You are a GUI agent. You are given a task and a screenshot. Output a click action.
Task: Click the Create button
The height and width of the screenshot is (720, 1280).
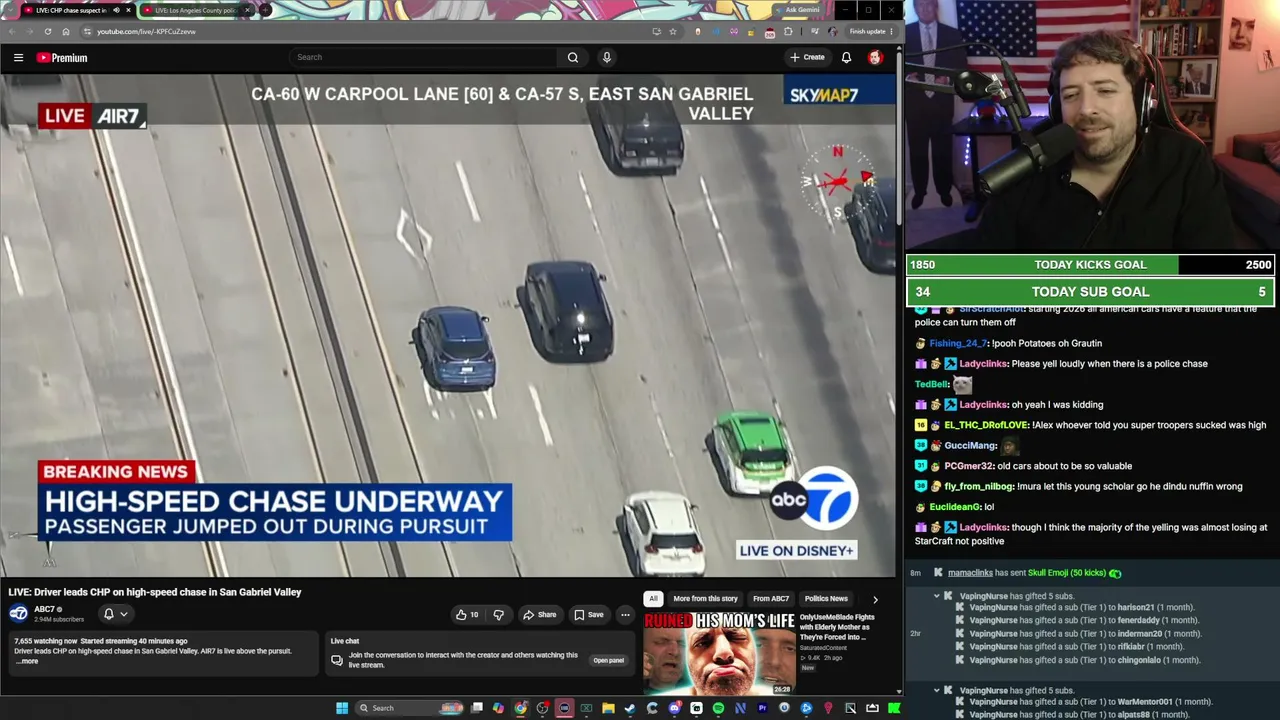807,58
